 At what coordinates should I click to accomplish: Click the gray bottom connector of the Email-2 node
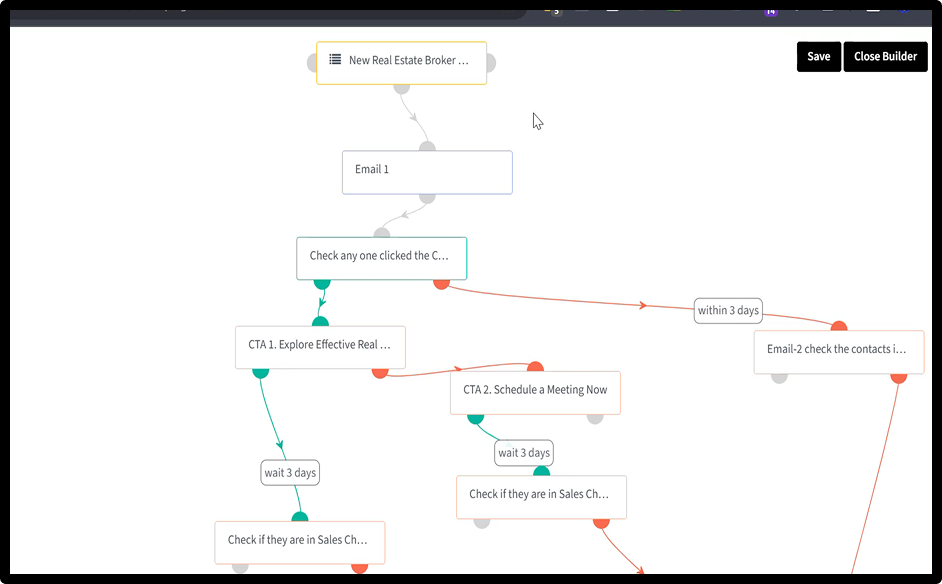pos(779,378)
